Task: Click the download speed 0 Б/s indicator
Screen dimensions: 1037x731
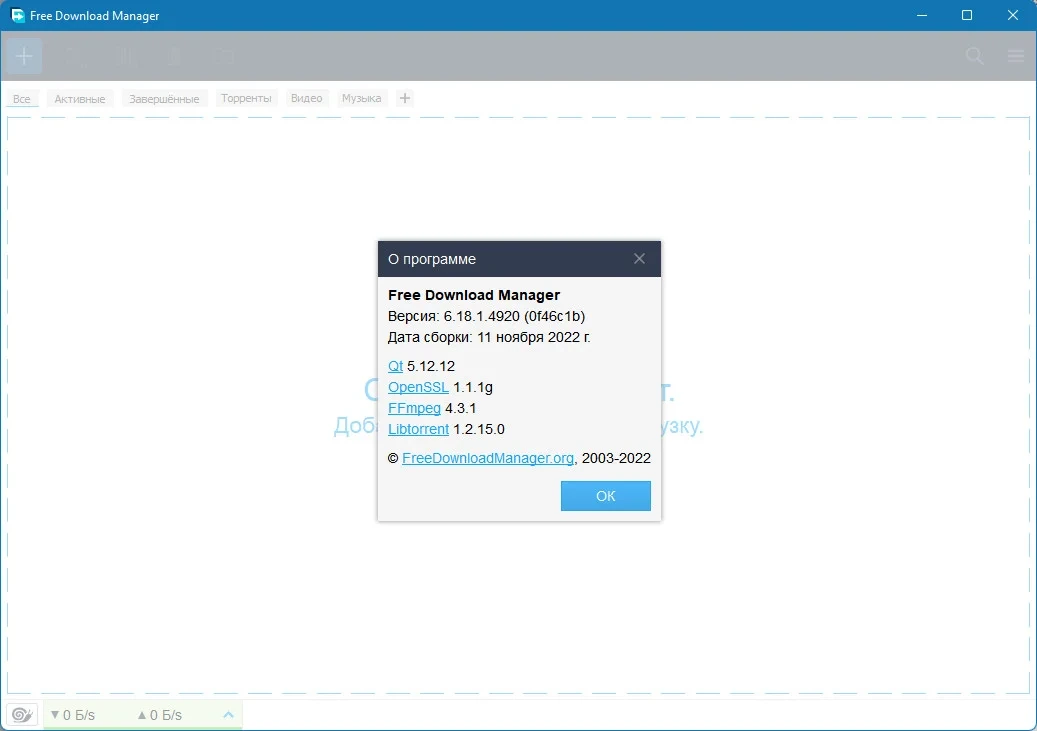Action: click(x=73, y=714)
